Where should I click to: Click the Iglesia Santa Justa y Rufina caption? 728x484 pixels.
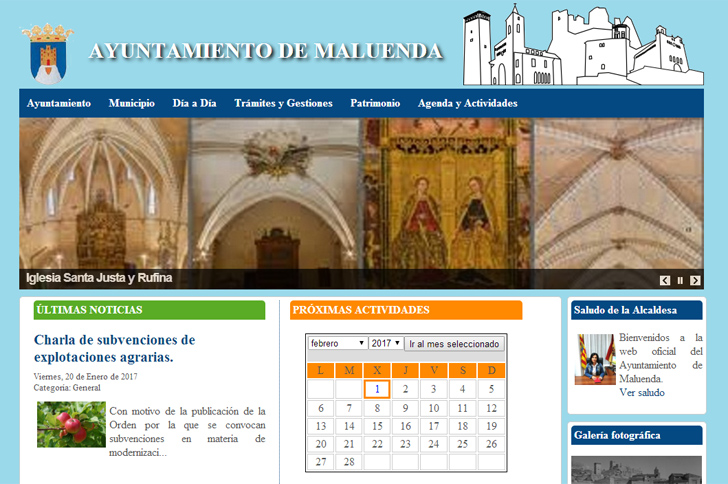tap(99, 278)
